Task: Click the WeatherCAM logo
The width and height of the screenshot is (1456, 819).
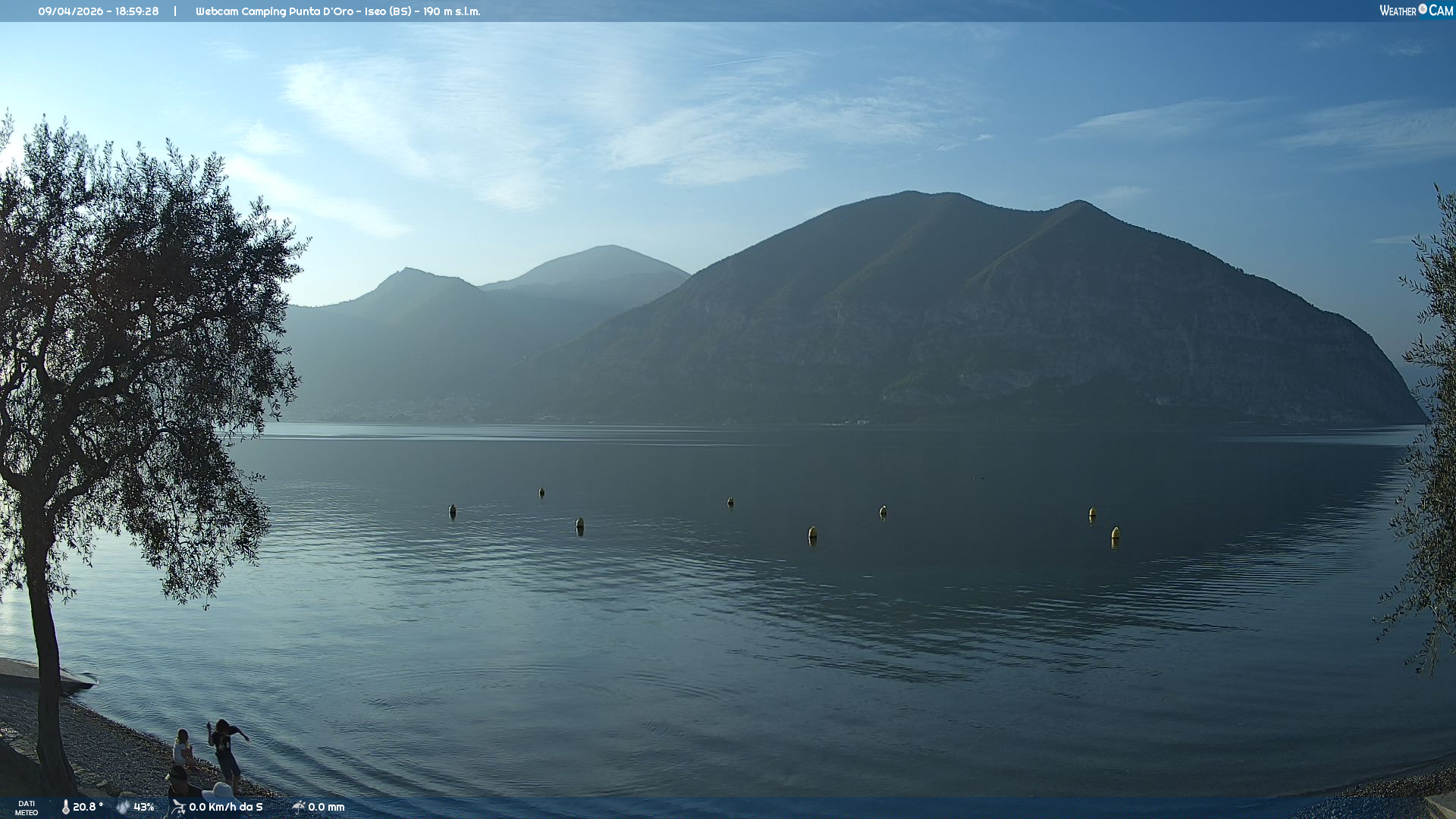Action: pyautogui.click(x=1416, y=11)
